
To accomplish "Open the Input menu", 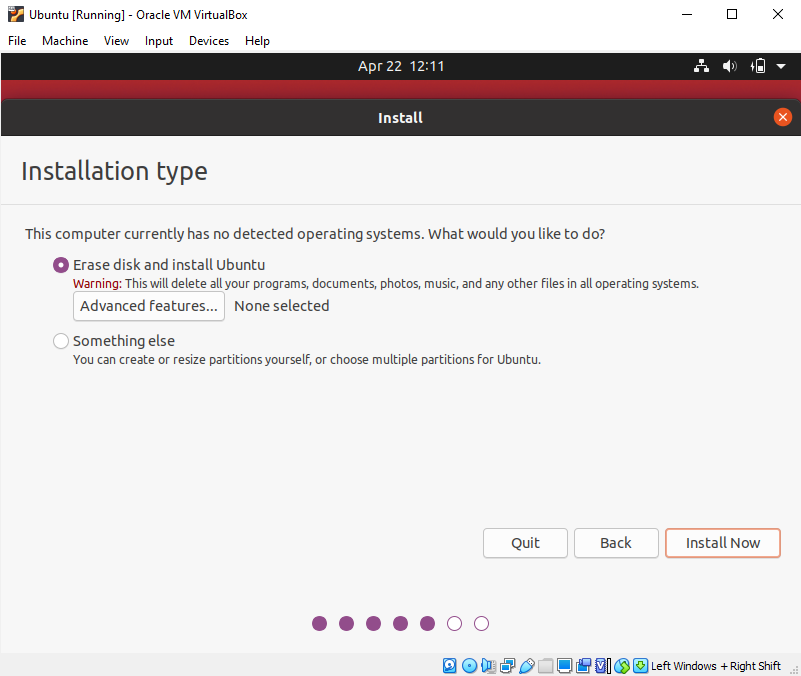I will (x=159, y=41).
